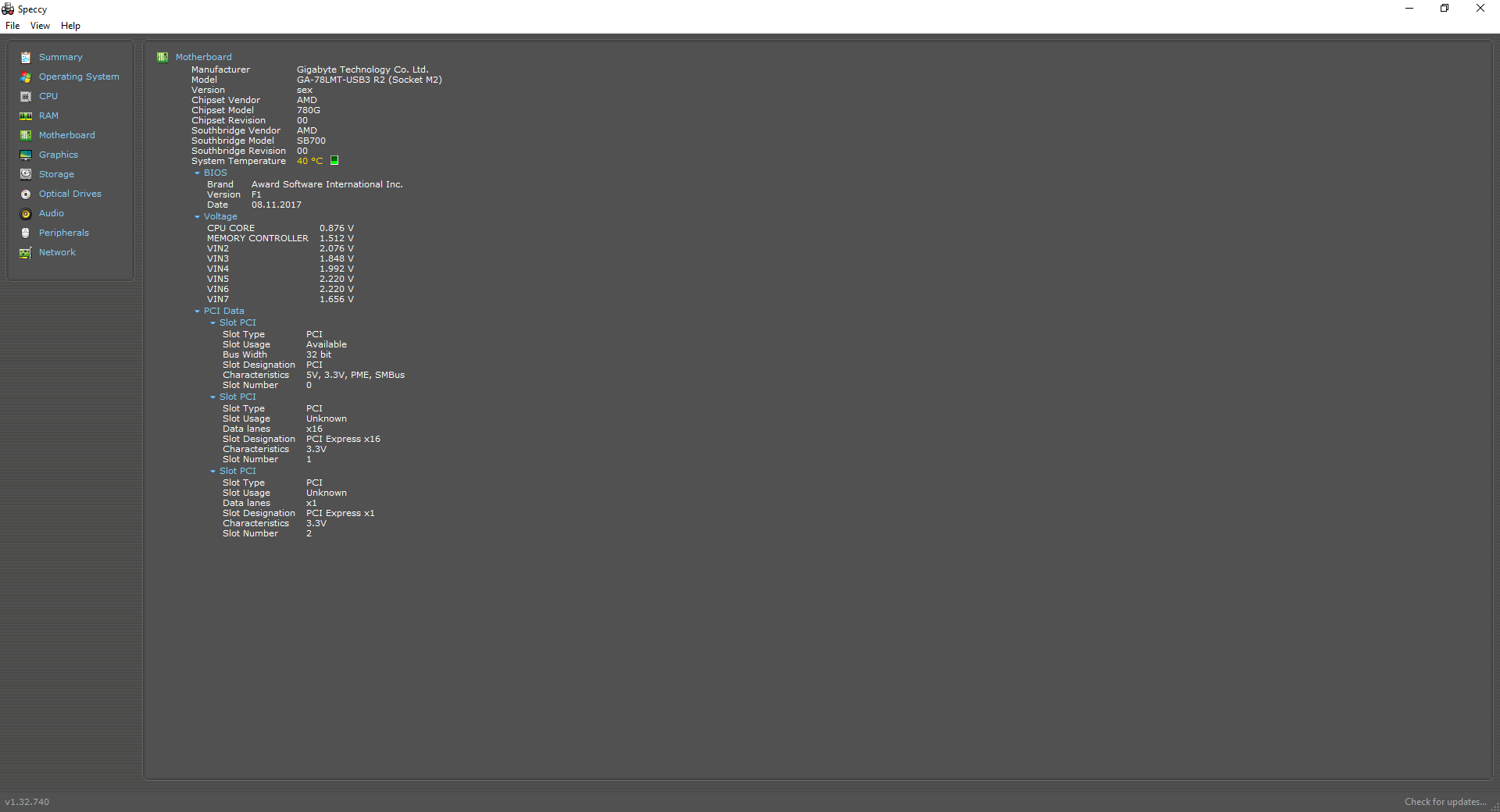1500x812 pixels.
Task: Click the VIN3 voltage value 1.848 V
Action: (x=337, y=258)
